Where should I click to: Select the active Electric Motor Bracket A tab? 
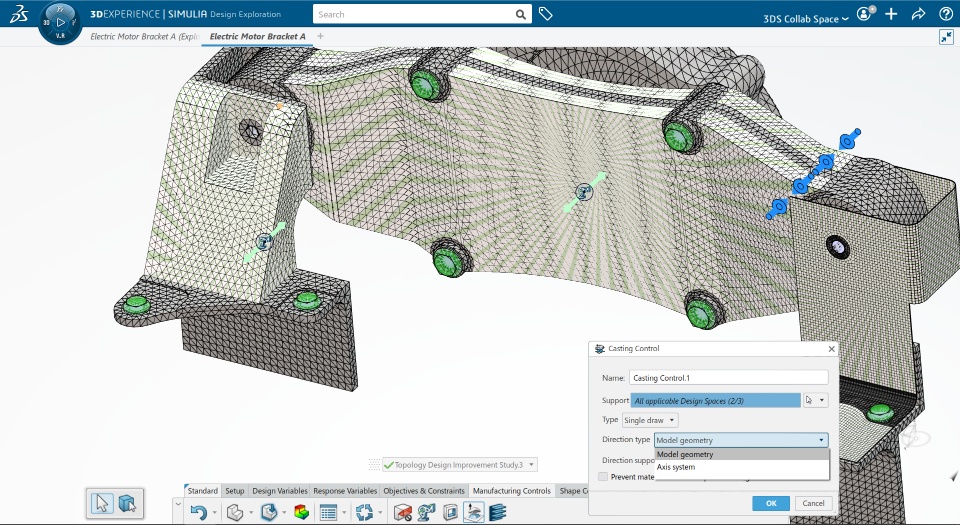pyautogui.click(x=258, y=37)
